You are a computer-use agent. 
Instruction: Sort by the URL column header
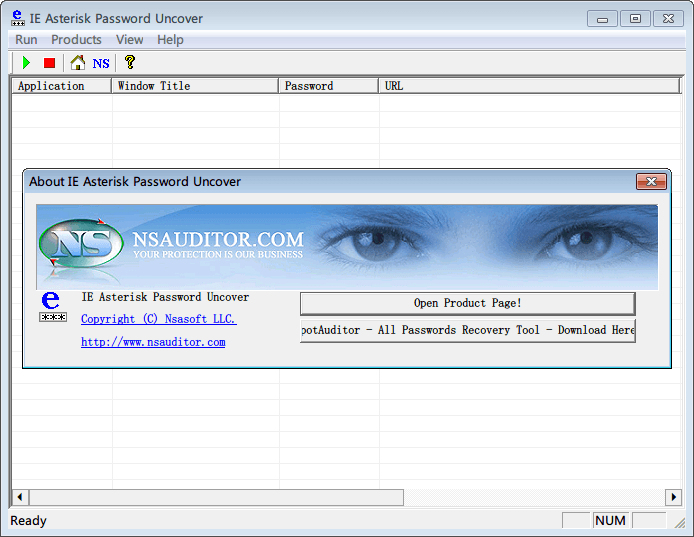tap(529, 86)
